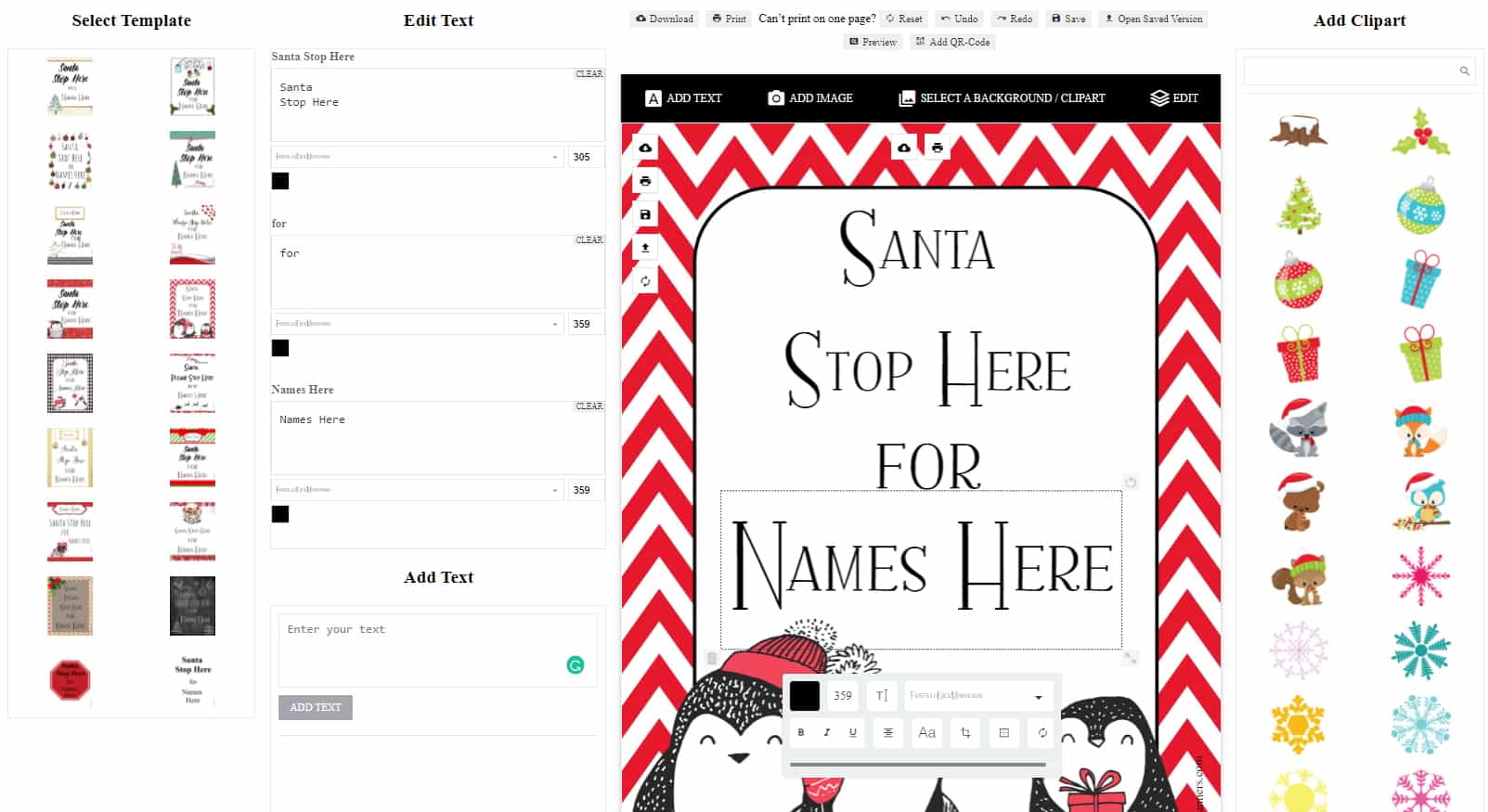Screen dimensions: 1488x812
Task: Open SELECT A BACKGROUND / CLIPART menu
Action: tap(1002, 97)
